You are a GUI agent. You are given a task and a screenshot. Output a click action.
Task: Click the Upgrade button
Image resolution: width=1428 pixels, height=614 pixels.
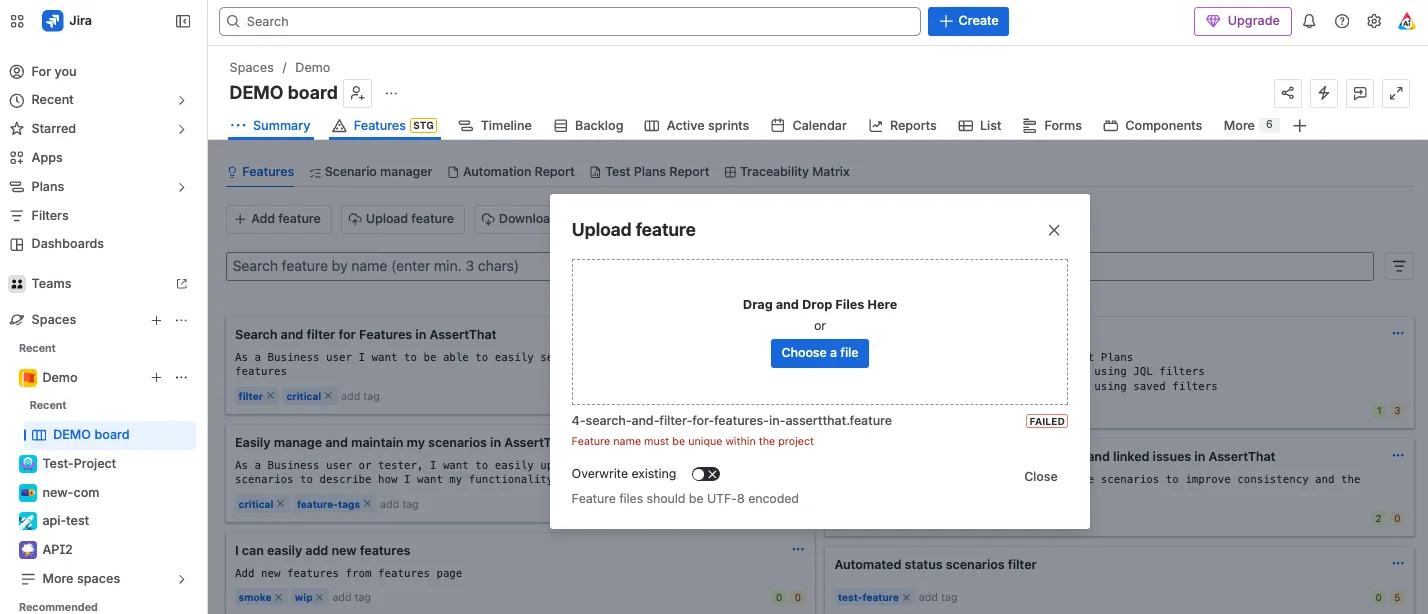pos(1242,21)
